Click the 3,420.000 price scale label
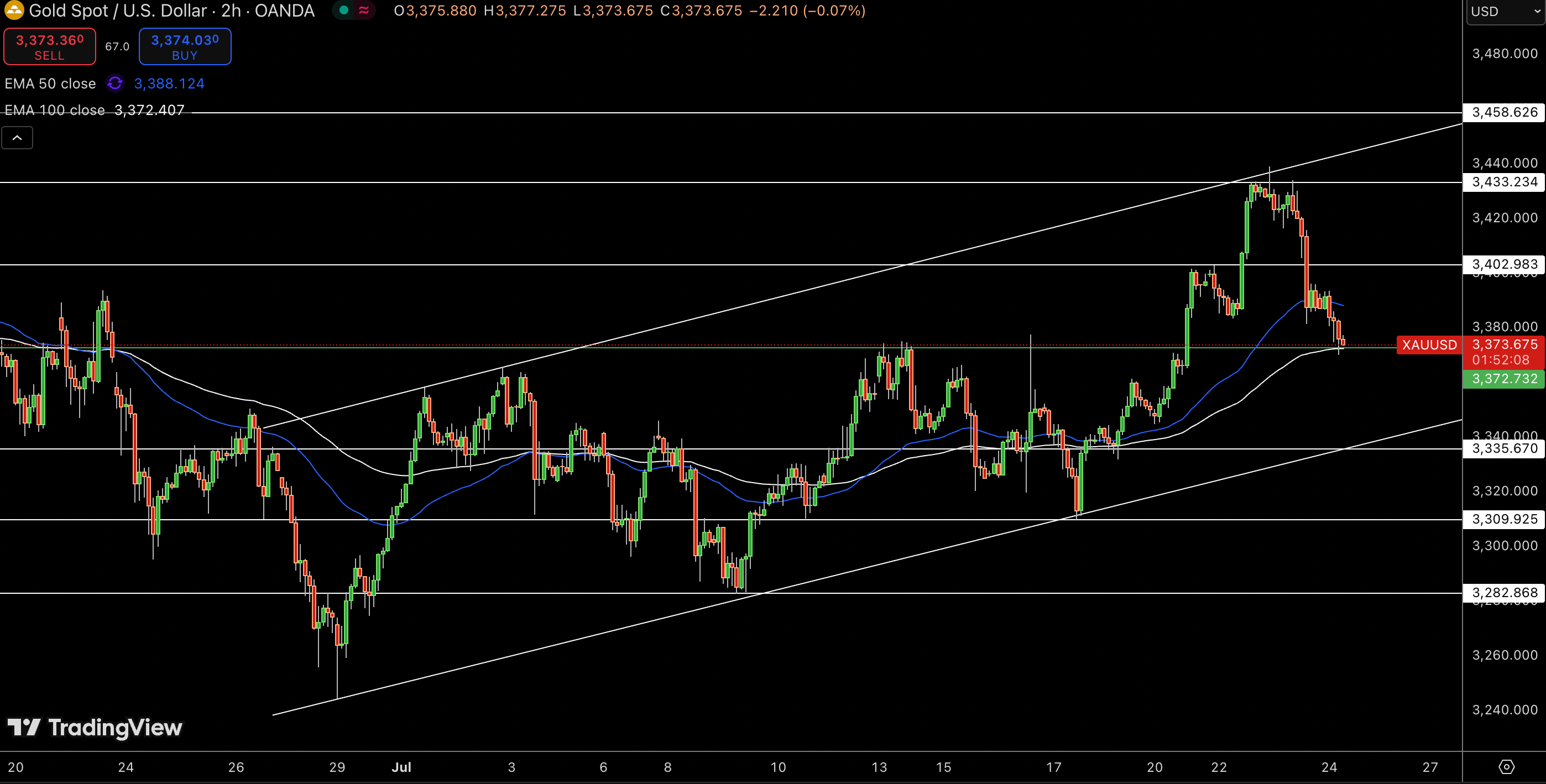Image resolution: width=1546 pixels, height=784 pixels. pos(1505,218)
